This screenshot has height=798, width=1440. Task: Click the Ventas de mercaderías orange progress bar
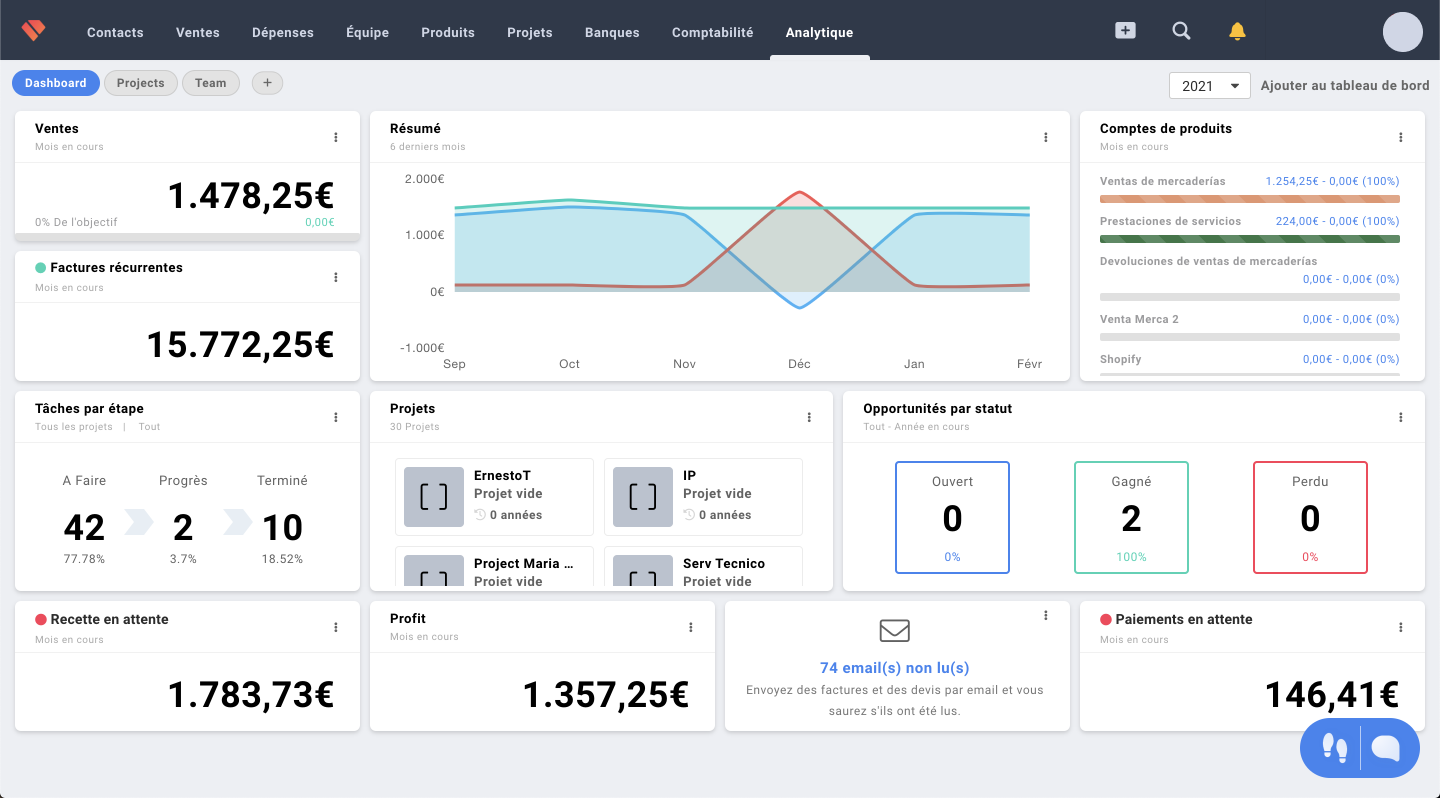(x=1249, y=199)
